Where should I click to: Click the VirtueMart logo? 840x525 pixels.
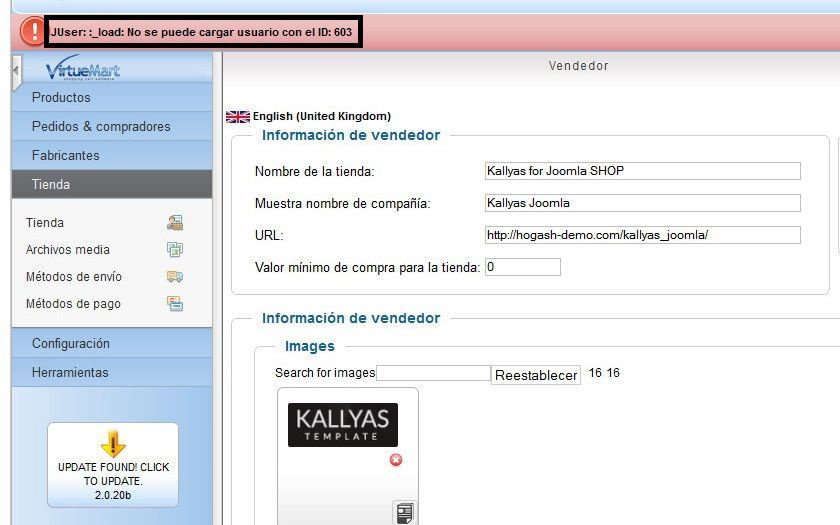click(83, 68)
